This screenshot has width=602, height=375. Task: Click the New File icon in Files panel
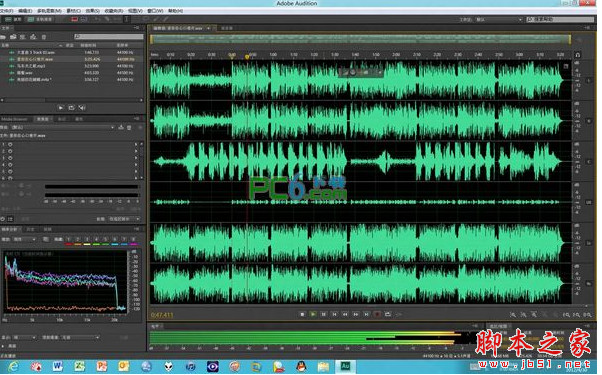23,37
